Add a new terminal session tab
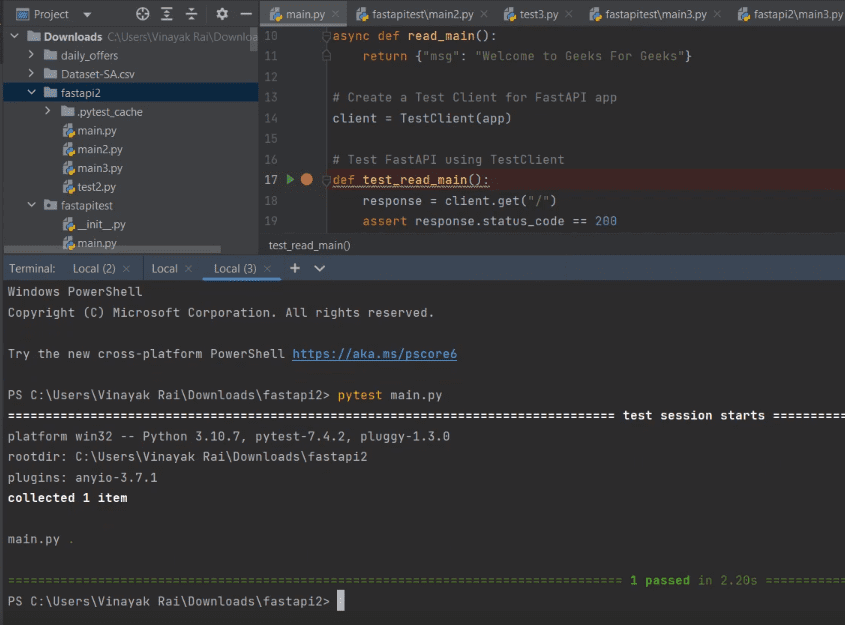The image size is (845, 625). click(x=295, y=268)
